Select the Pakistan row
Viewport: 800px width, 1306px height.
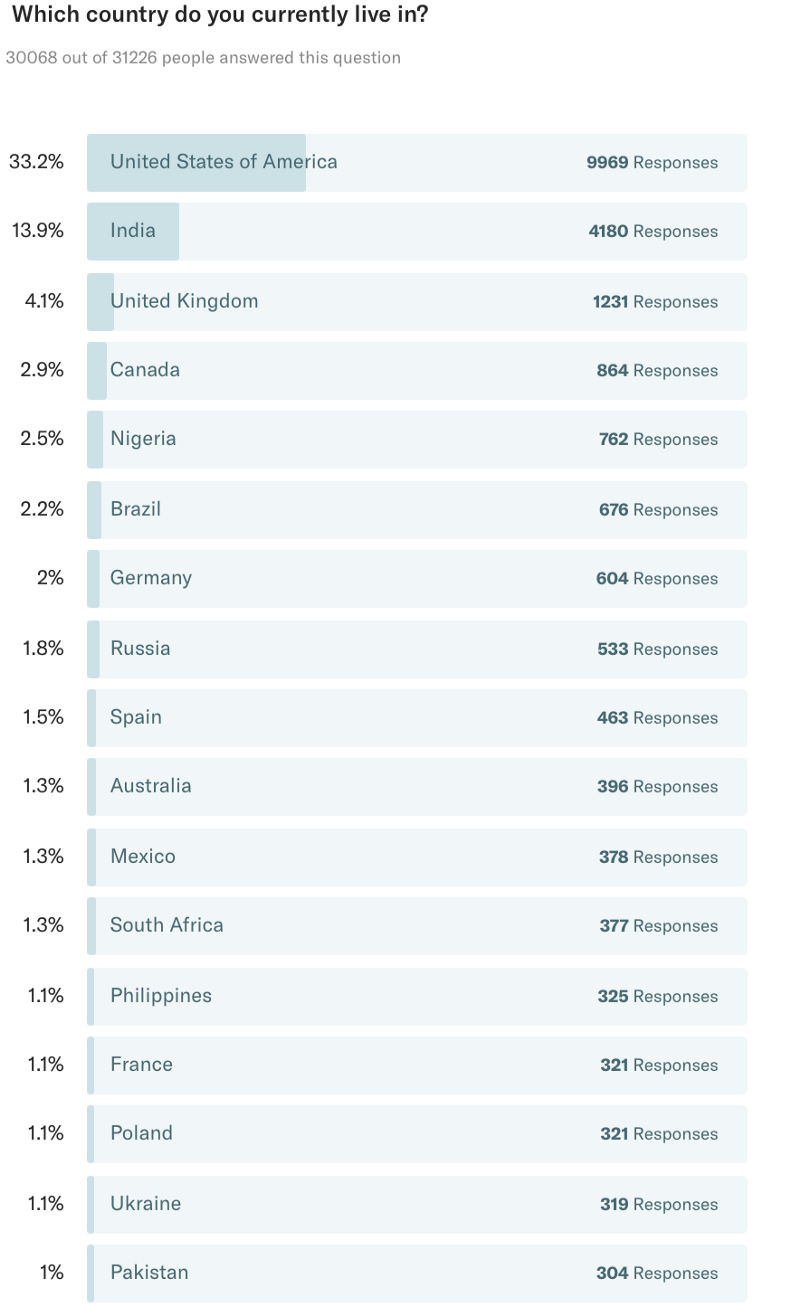click(x=417, y=1273)
